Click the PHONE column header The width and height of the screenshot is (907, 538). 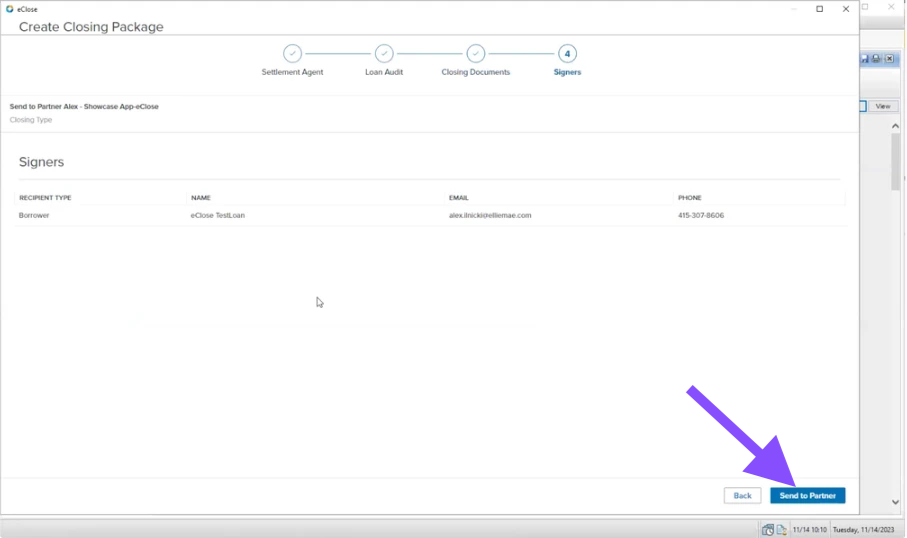tap(690, 197)
